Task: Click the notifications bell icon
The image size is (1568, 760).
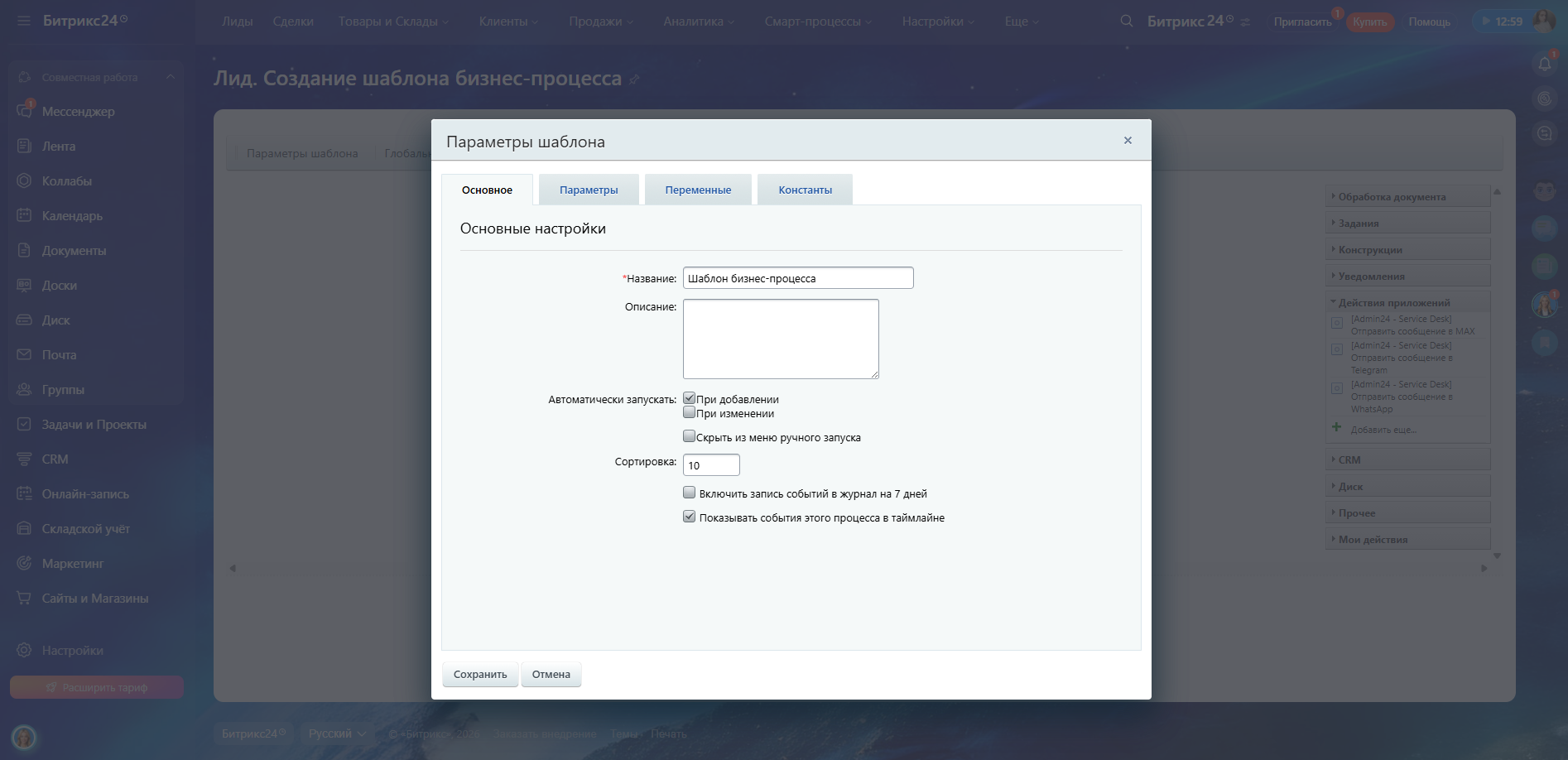Action: click(x=1545, y=63)
